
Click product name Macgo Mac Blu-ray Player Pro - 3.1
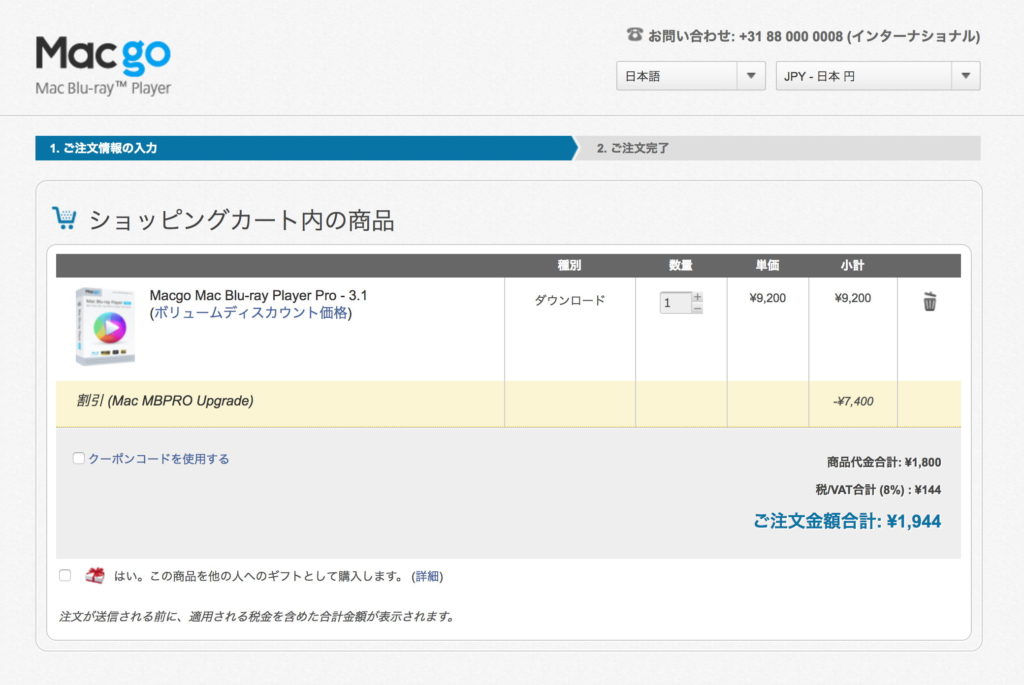[259, 295]
